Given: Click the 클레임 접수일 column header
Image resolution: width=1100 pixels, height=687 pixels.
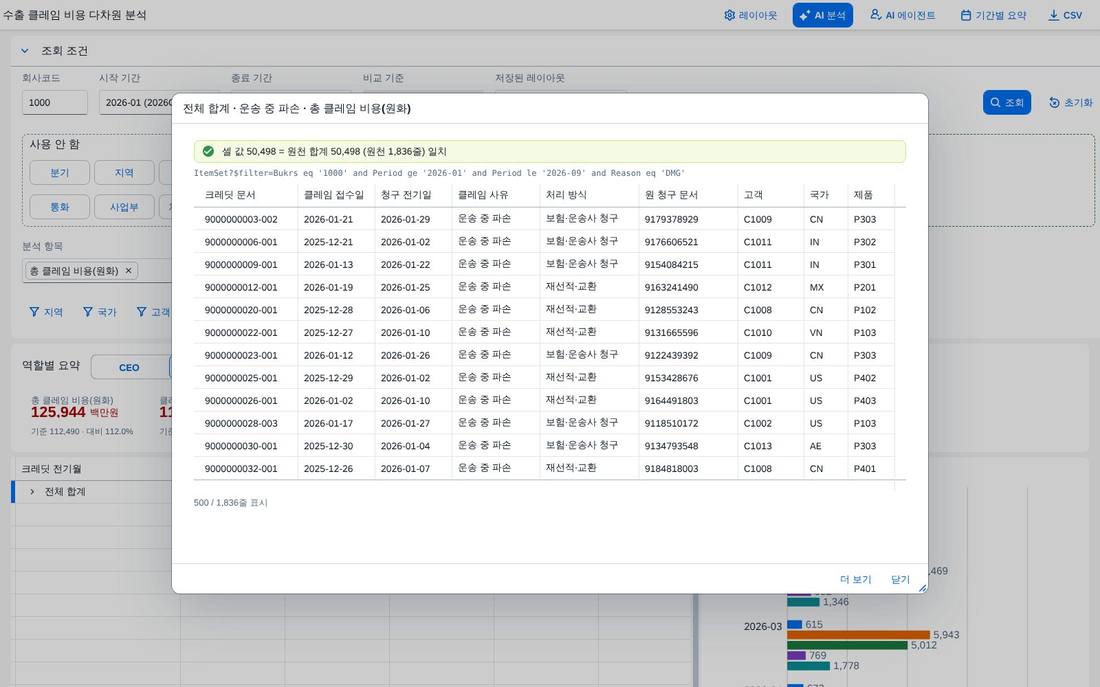Looking at the screenshot, I should (x=336, y=195).
